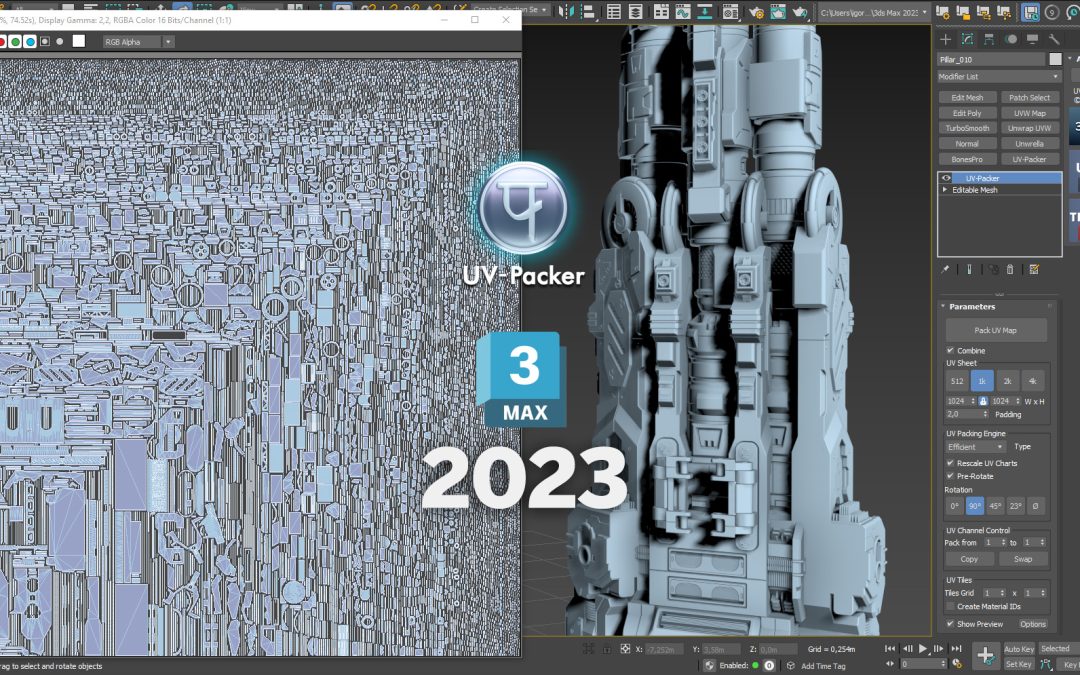Switch to the Hierarchy command panel

tap(989, 39)
